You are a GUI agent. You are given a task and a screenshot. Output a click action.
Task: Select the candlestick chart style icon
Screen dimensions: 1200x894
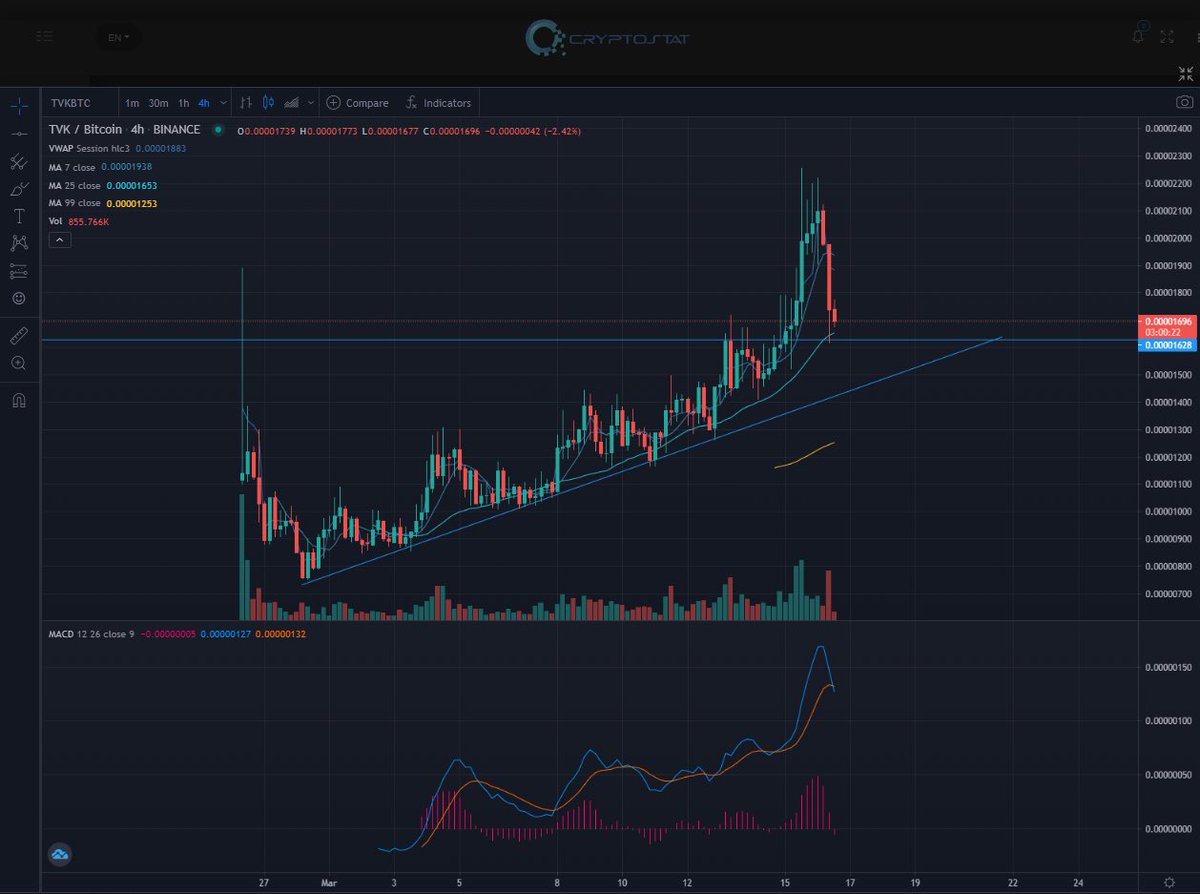coord(268,102)
